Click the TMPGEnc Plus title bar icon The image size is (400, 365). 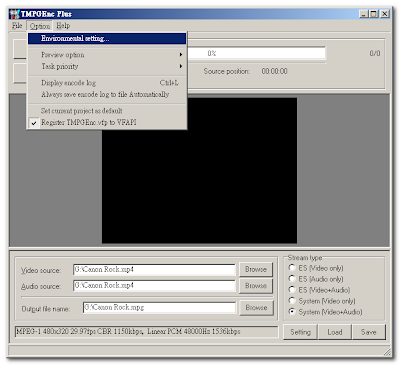tap(14, 14)
